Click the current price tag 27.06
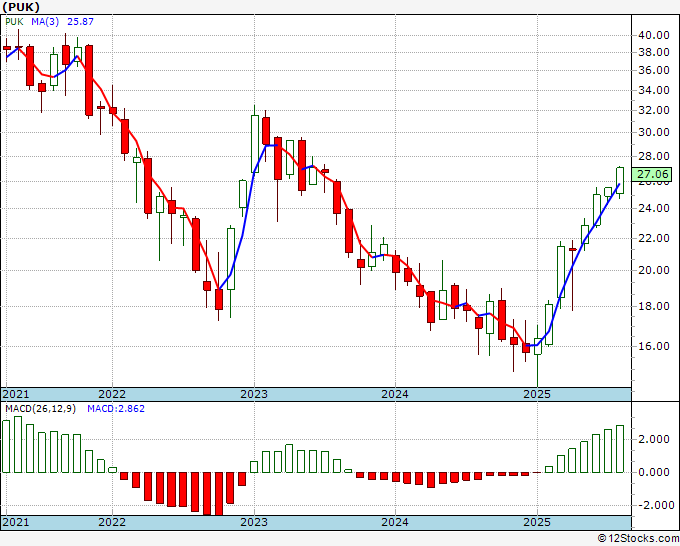Viewport: 680px width, 546px height. 653,174
